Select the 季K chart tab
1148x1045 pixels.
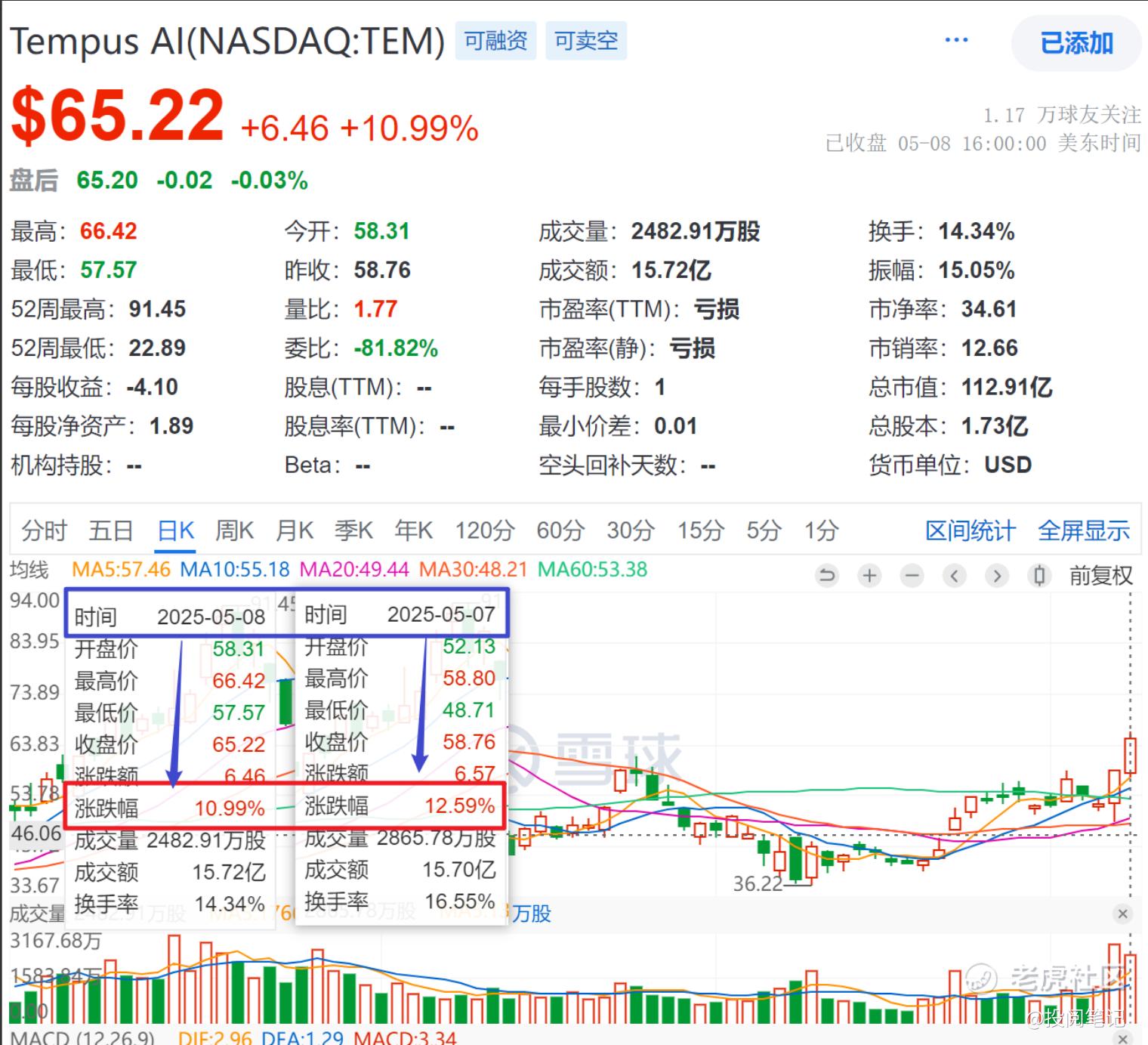click(354, 531)
